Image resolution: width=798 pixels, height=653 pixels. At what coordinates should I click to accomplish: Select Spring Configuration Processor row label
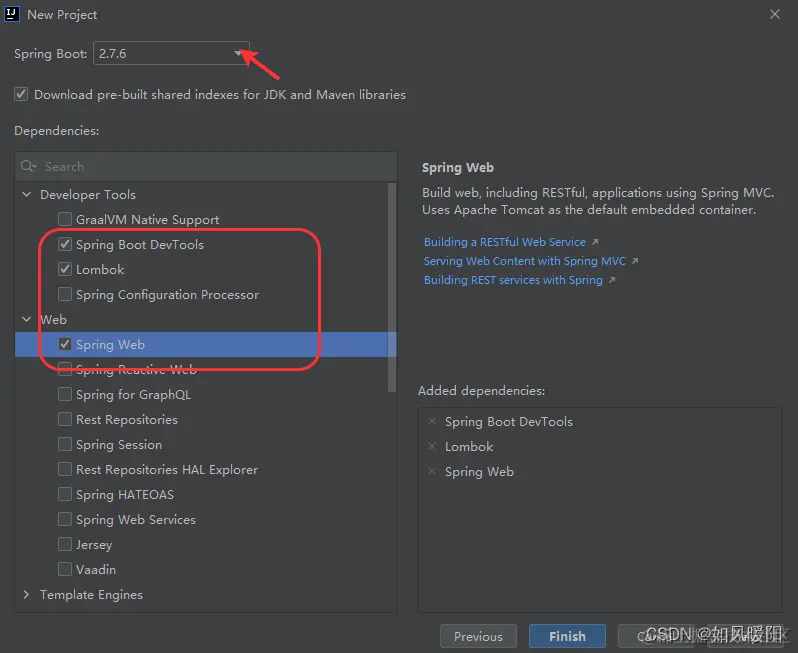coord(167,295)
